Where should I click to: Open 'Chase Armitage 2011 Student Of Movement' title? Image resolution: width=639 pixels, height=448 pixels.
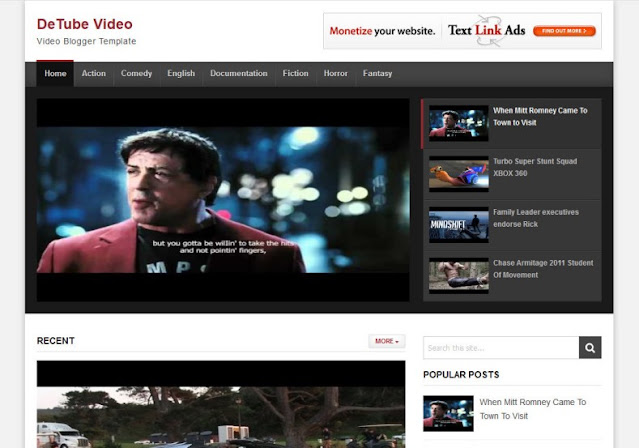click(543, 269)
